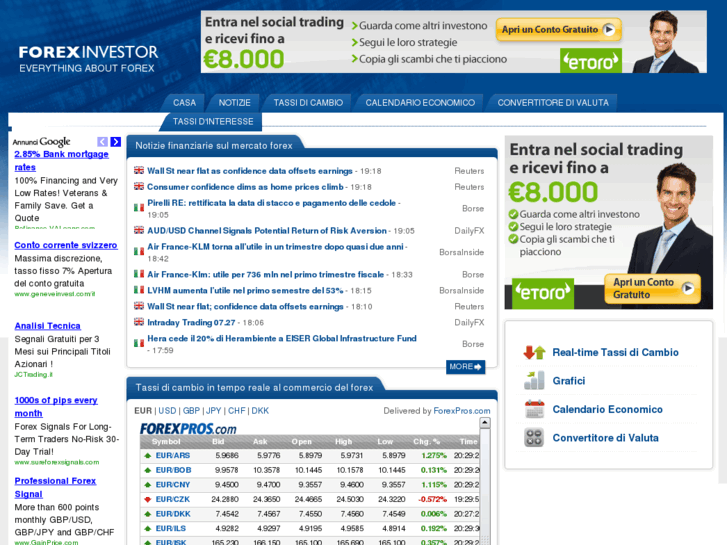The width and height of the screenshot is (727, 545).
Task: Click the MORE news button
Action: (x=466, y=367)
